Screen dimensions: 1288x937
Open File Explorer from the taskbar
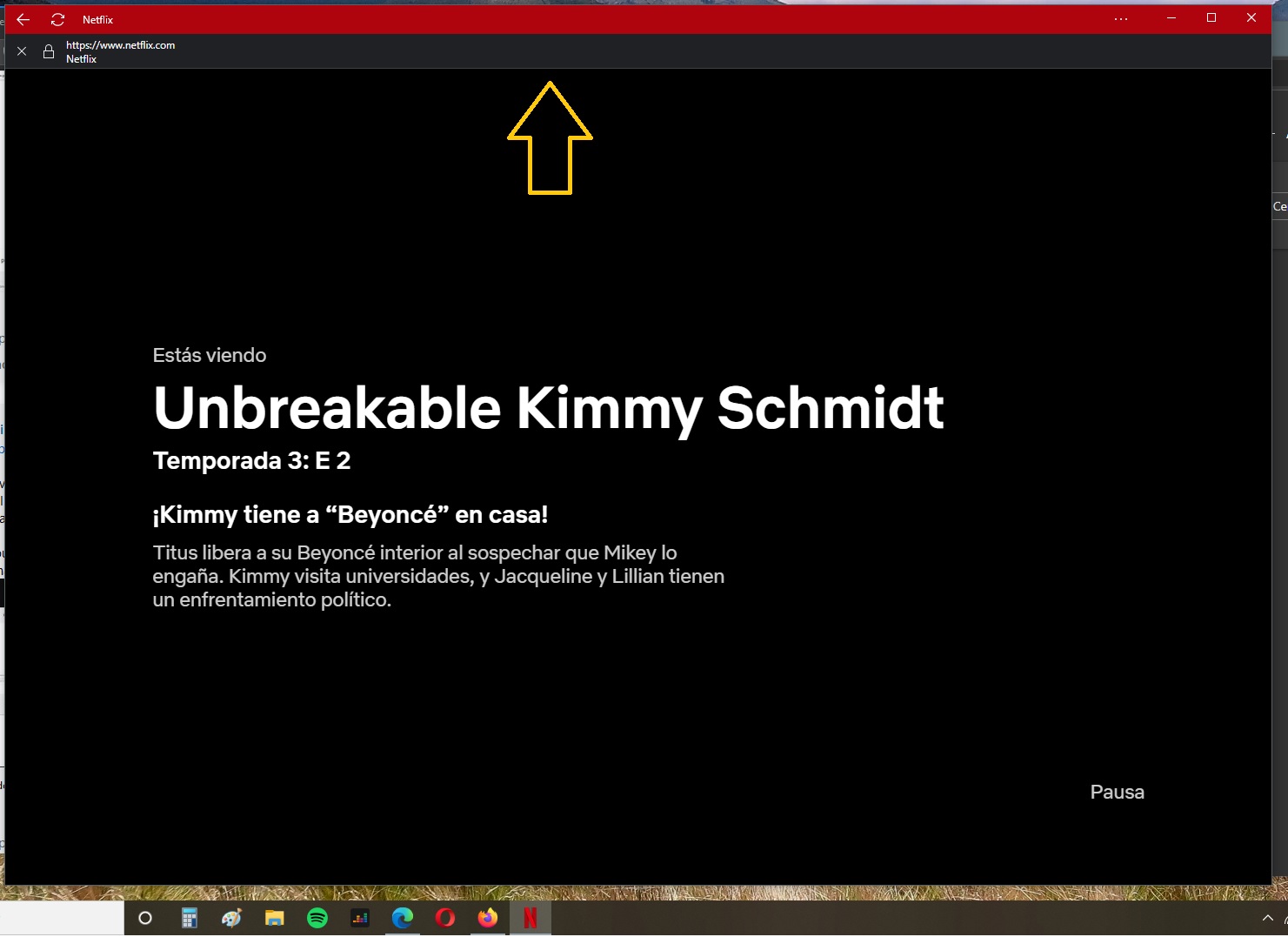click(275, 918)
